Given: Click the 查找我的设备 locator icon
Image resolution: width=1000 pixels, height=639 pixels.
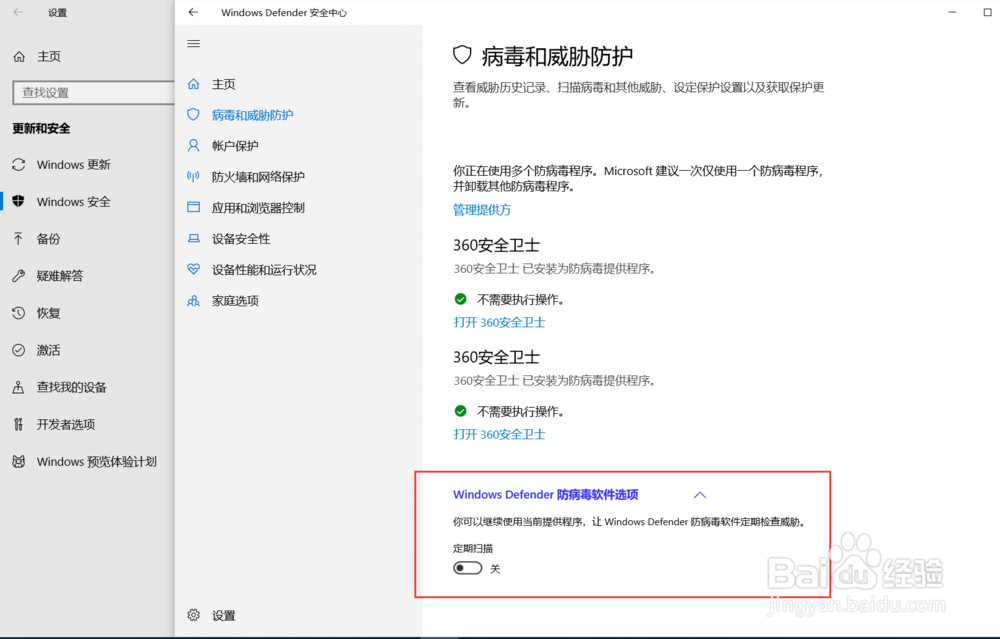Looking at the screenshot, I should click(18, 387).
